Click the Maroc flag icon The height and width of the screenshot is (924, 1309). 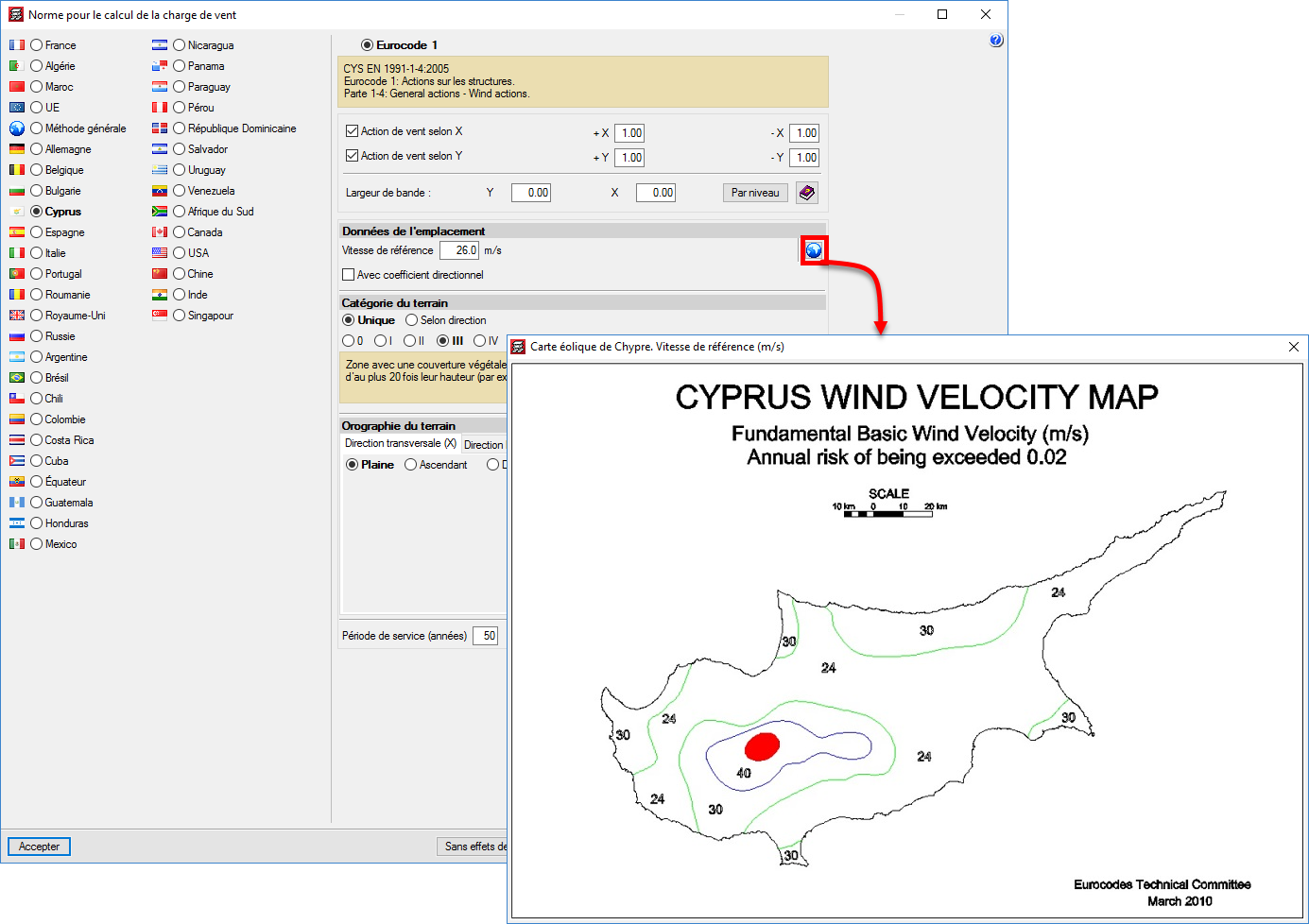click(17, 87)
